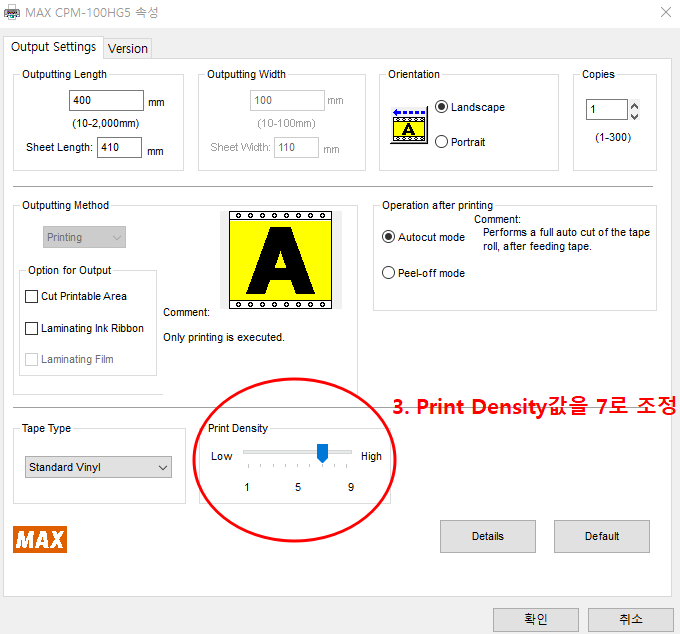Viewport: 680px width, 634px height.
Task: Decrease copies with the down arrow
Action: (x=634, y=115)
